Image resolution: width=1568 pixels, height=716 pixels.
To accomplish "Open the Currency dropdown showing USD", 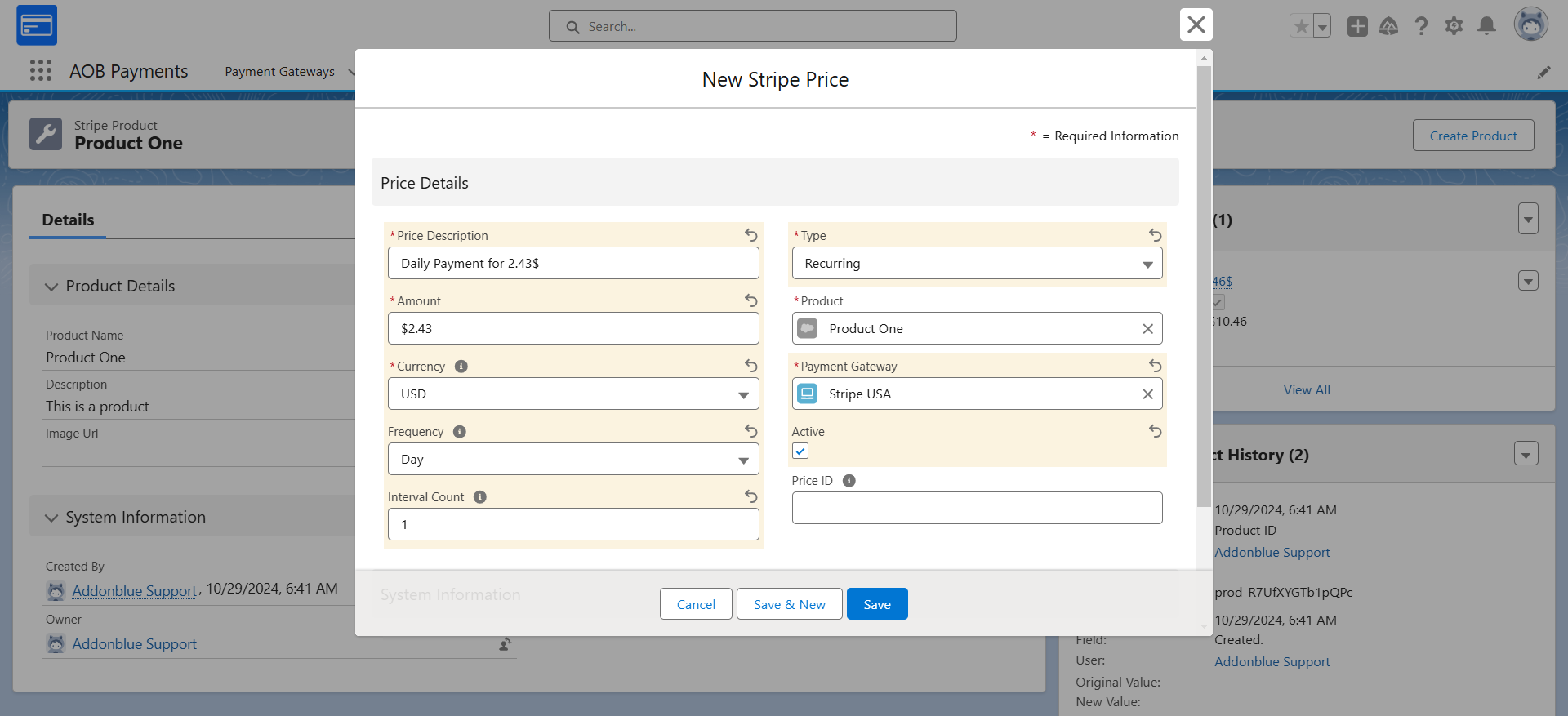I will click(573, 394).
